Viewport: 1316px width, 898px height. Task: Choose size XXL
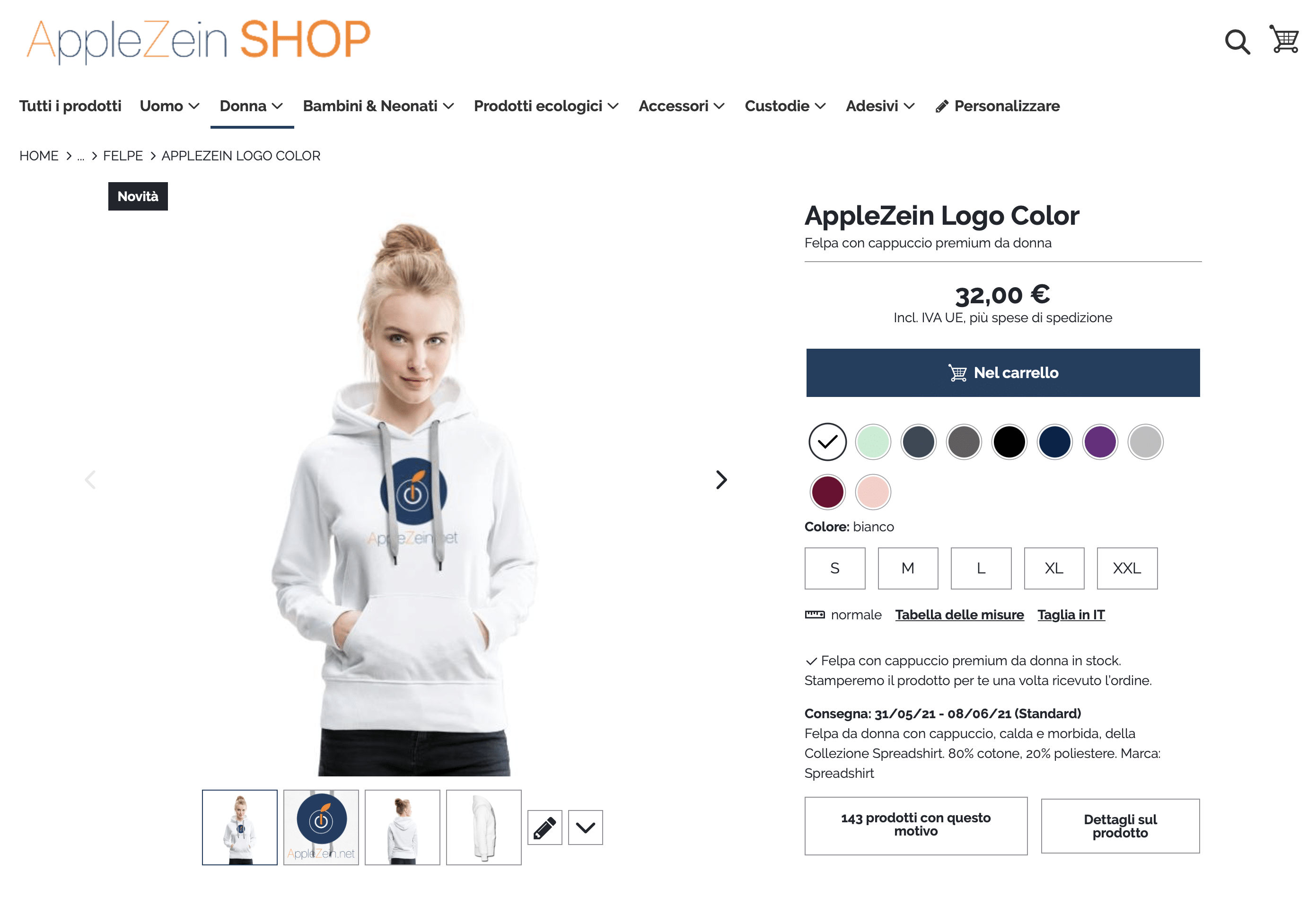pos(1127,568)
